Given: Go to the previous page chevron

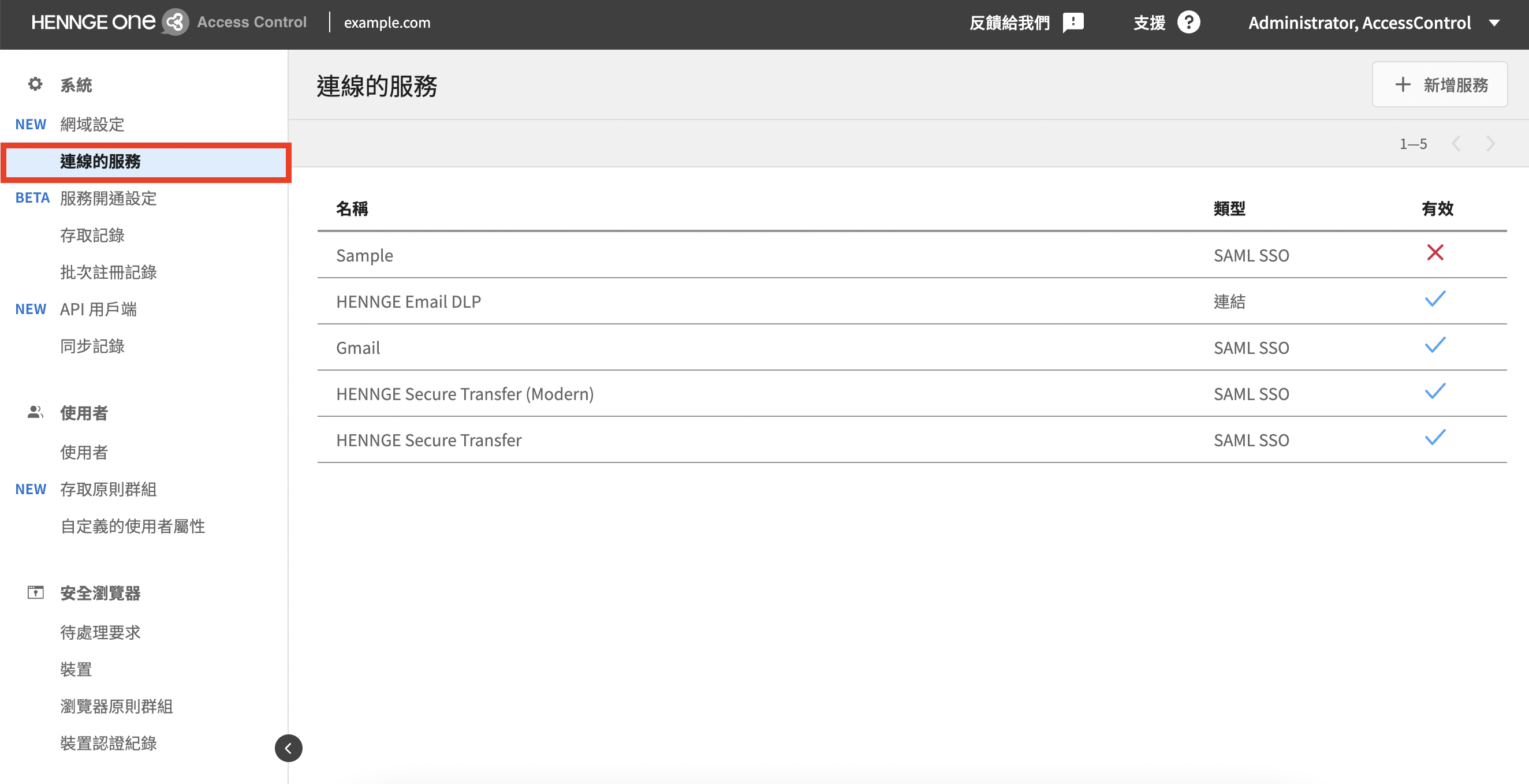Looking at the screenshot, I should 1456,144.
